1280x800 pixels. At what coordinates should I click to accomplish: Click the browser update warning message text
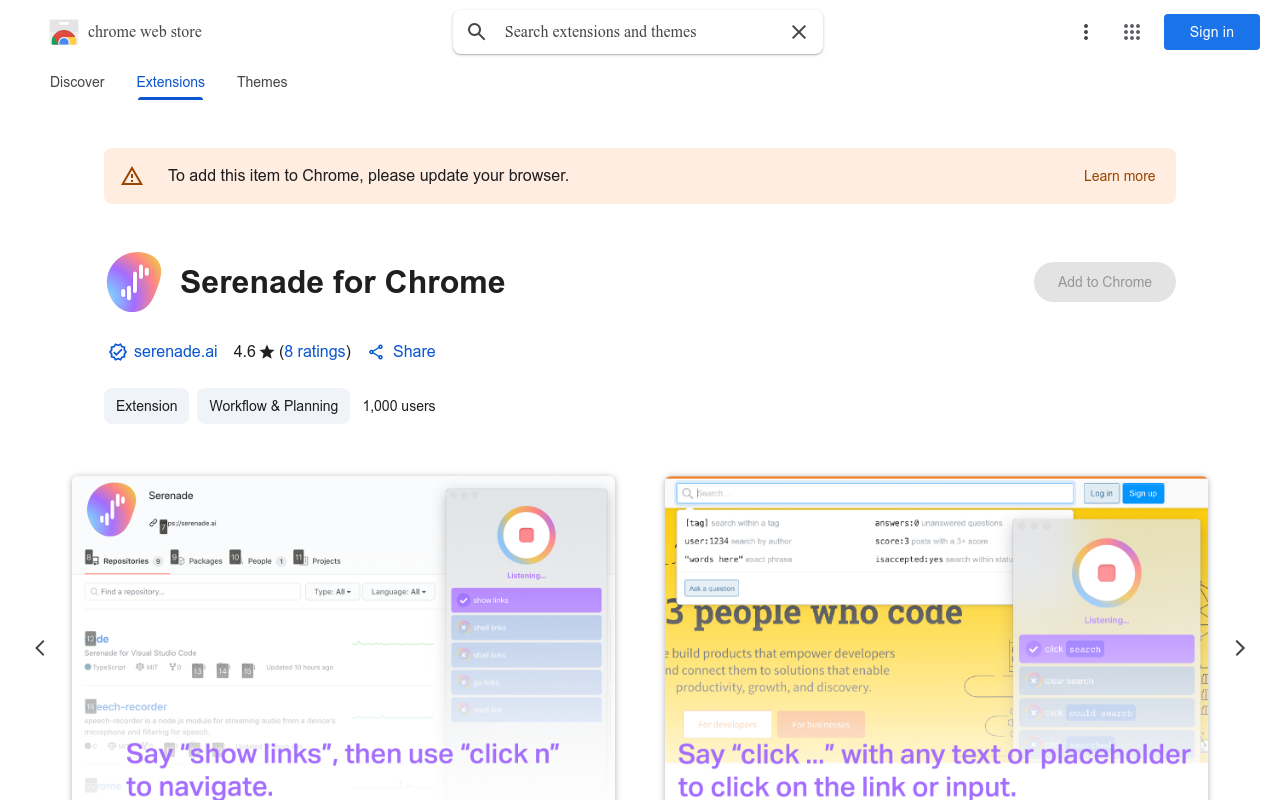point(368,176)
